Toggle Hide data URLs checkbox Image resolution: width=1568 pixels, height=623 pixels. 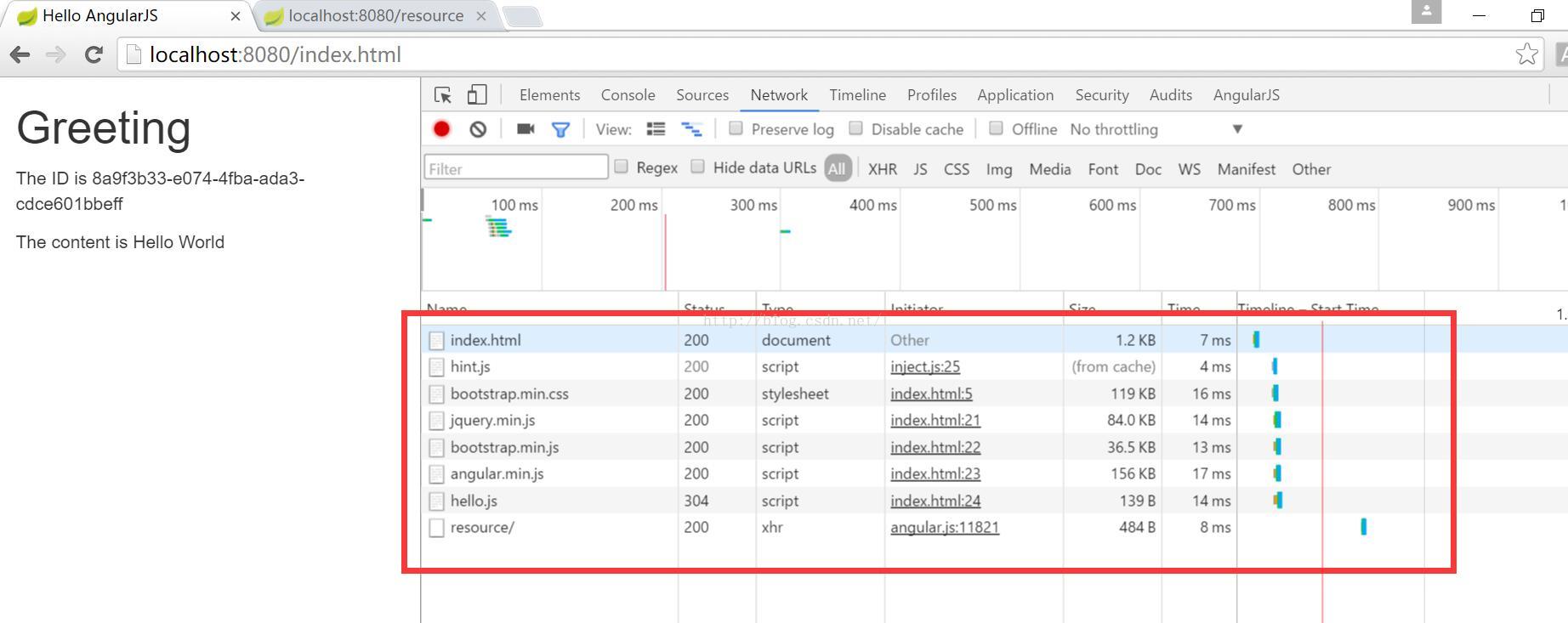click(x=698, y=167)
